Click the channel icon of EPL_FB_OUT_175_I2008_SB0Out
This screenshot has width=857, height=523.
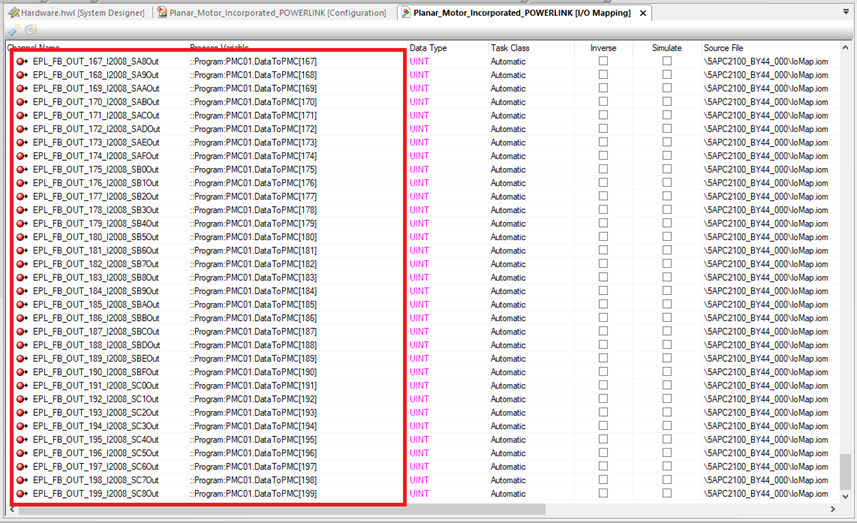(21, 170)
